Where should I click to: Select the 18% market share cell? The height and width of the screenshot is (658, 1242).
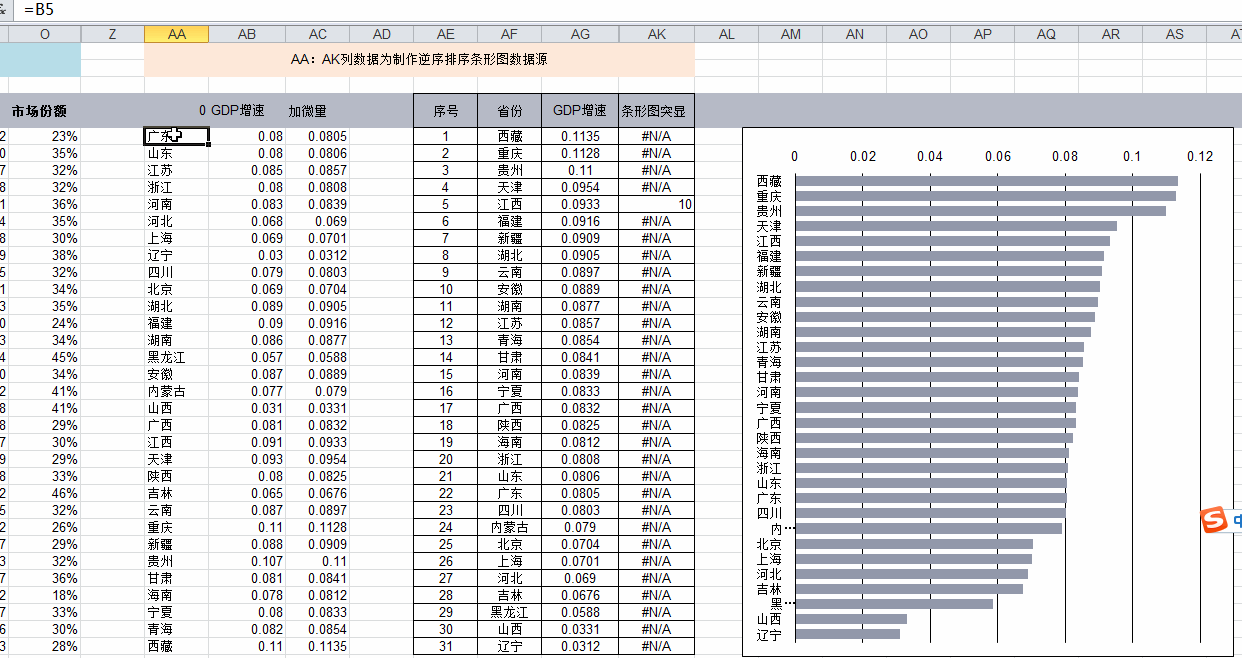coord(44,595)
